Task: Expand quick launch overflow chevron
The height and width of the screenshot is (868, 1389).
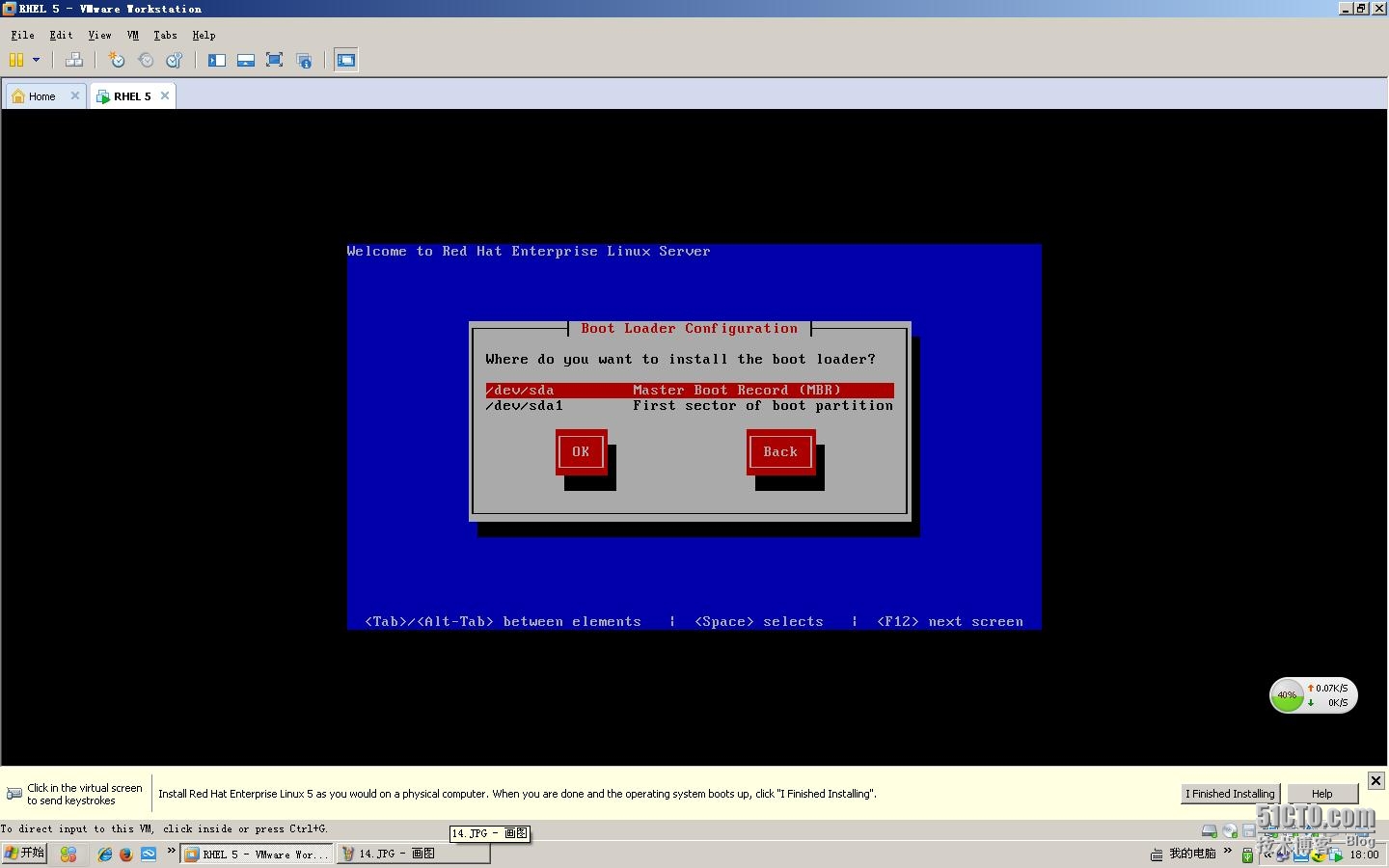Action: pos(172,851)
